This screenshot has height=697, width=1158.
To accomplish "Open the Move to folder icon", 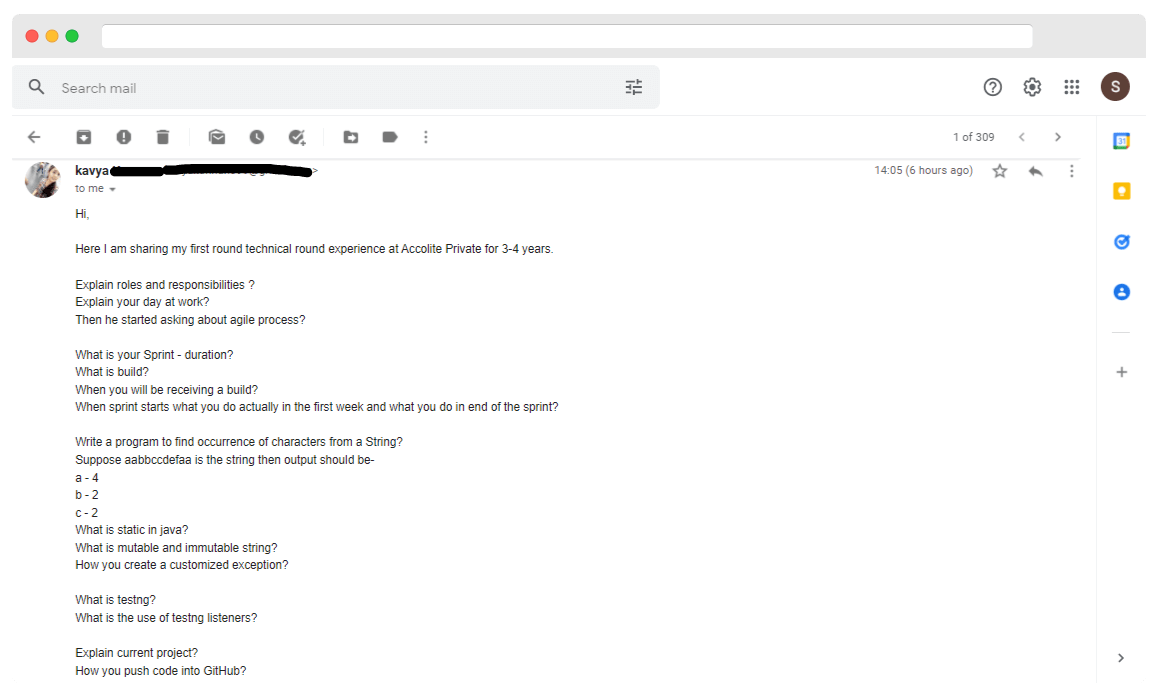I will (x=351, y=137).
